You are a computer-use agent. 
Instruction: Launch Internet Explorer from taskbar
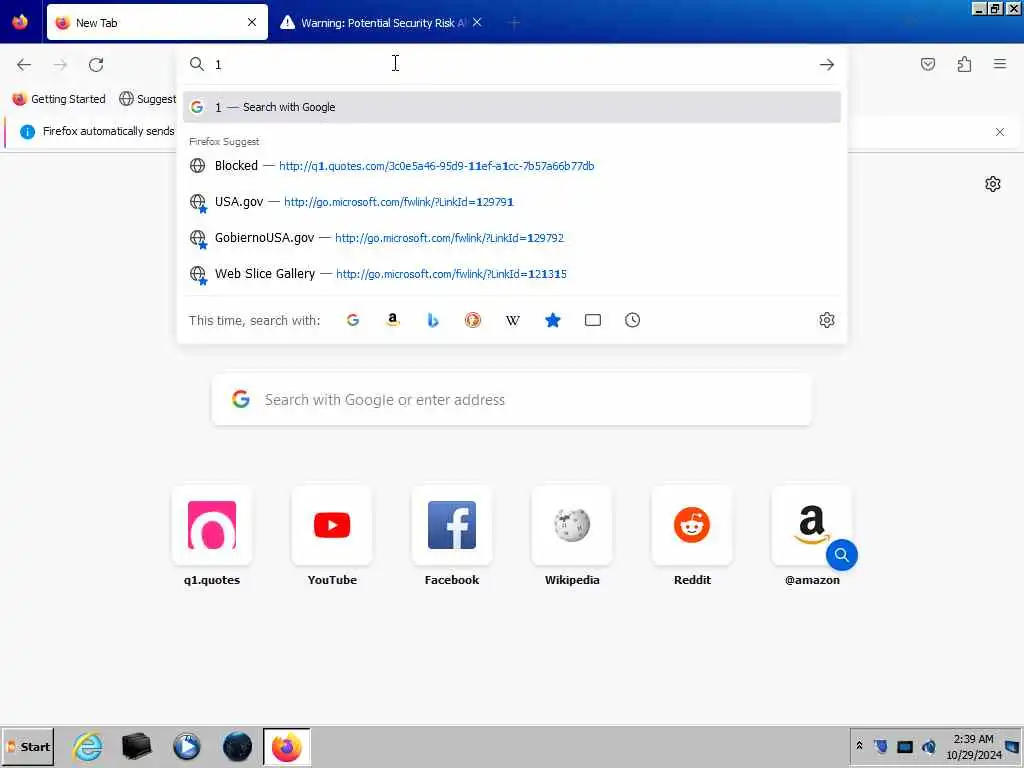pyautogui.click(x=87, y=746)
